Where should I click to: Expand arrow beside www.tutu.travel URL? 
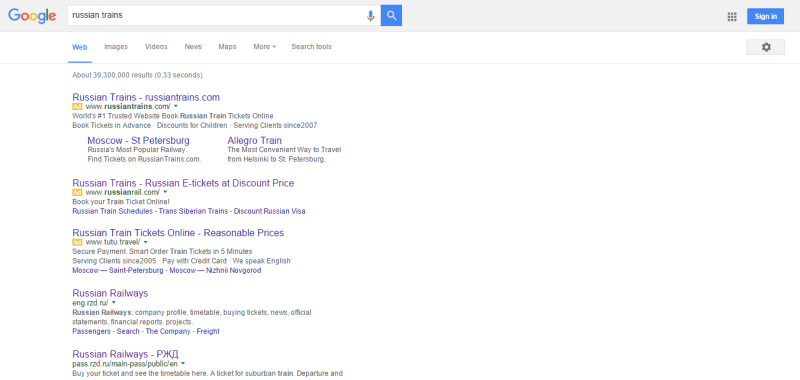click(x=145, y=242)
